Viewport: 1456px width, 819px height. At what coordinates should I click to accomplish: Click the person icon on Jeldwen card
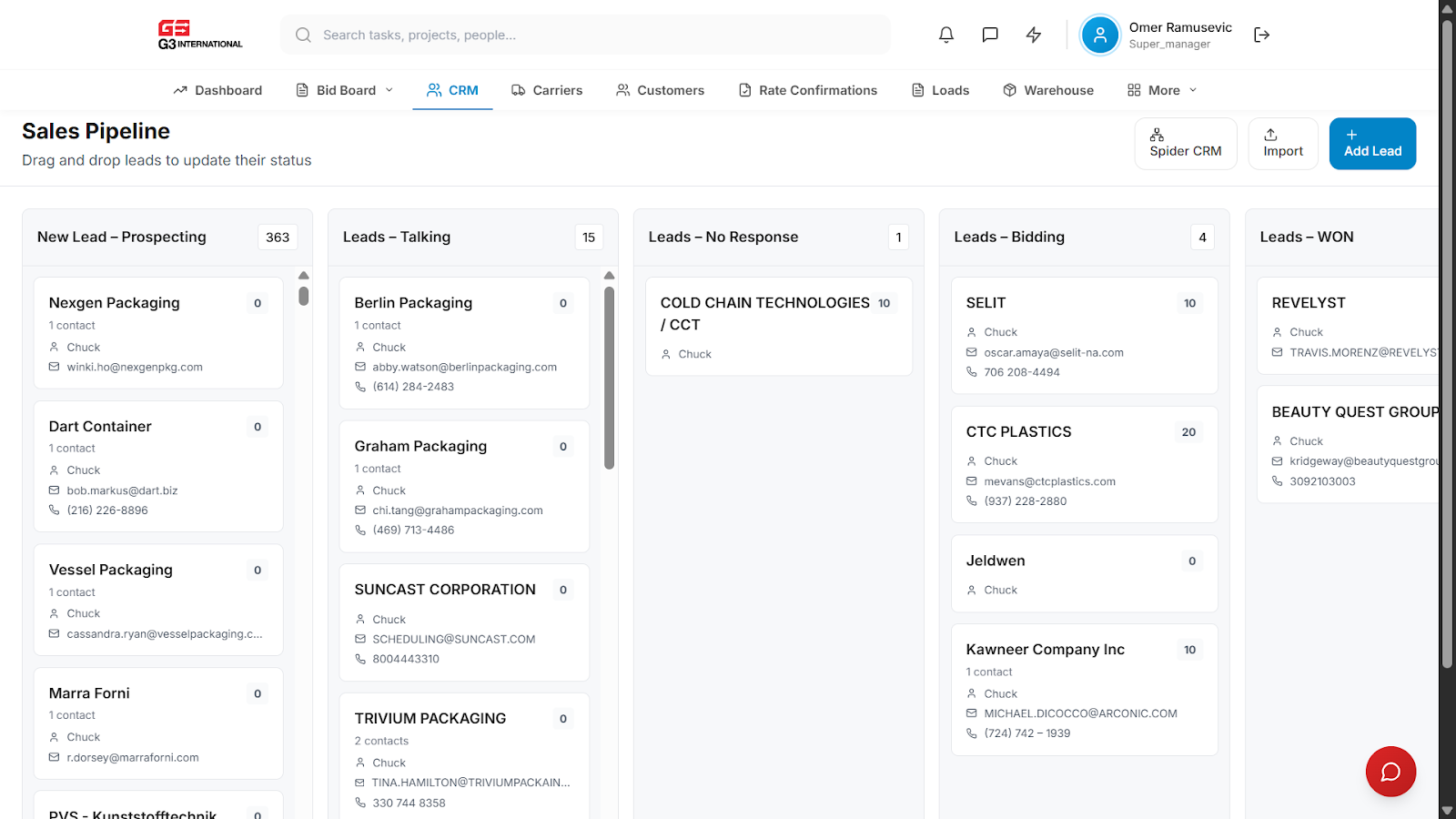coord(972,590)
